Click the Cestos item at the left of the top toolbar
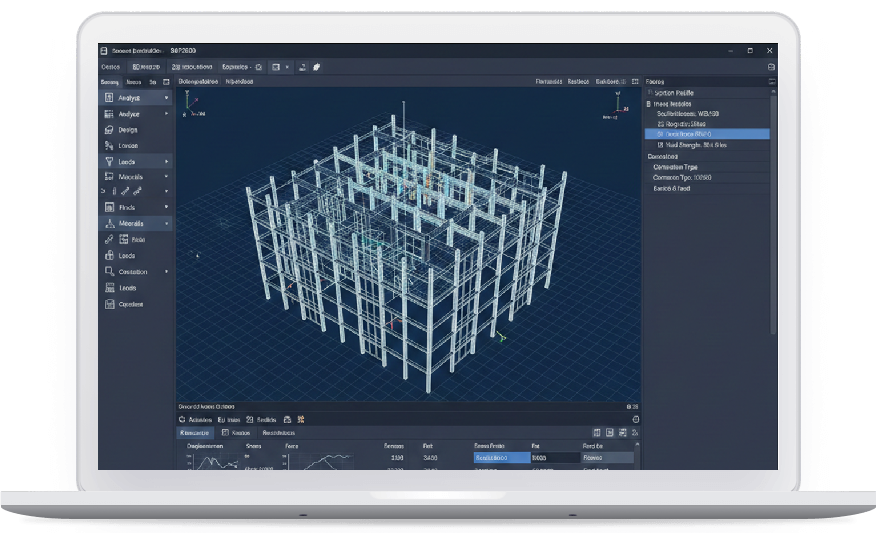876x533 pixels. click(111, 67)
